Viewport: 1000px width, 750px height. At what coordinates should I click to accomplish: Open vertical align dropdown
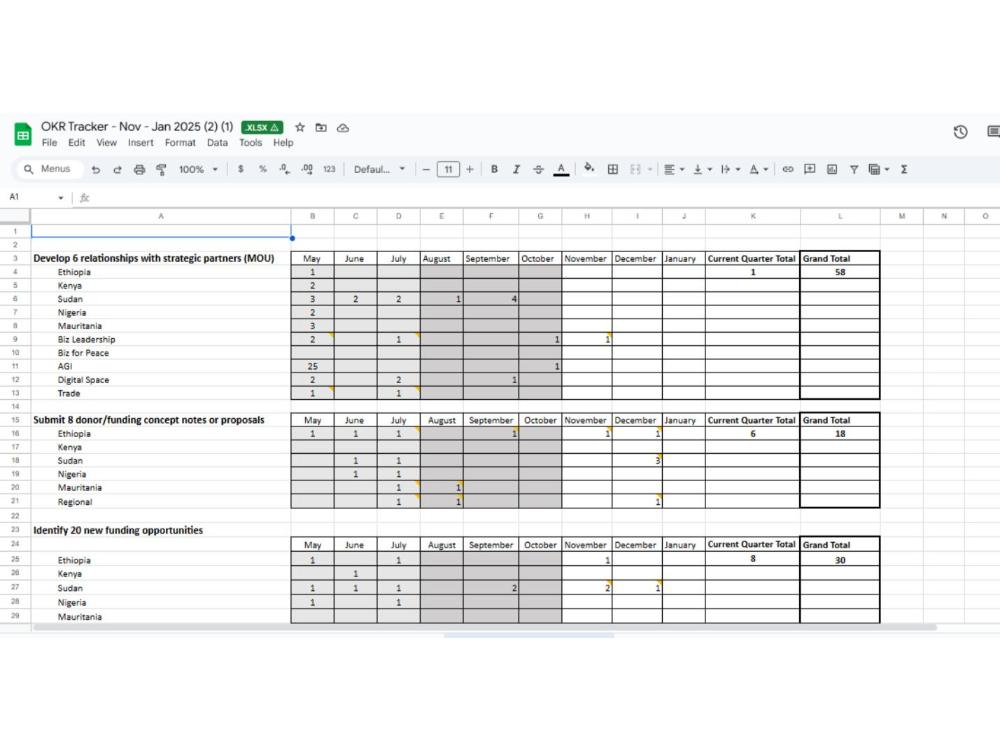(x=702, y=169)
